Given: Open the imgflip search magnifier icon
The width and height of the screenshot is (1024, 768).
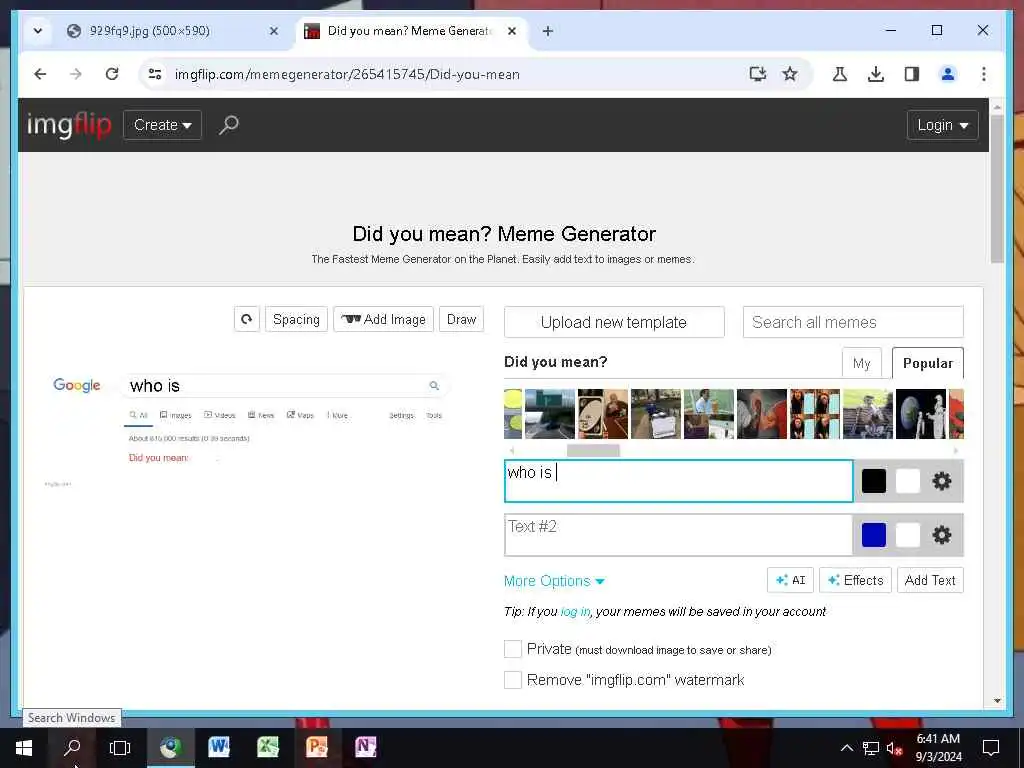Looking at the screenshot, I should [229, 125].
